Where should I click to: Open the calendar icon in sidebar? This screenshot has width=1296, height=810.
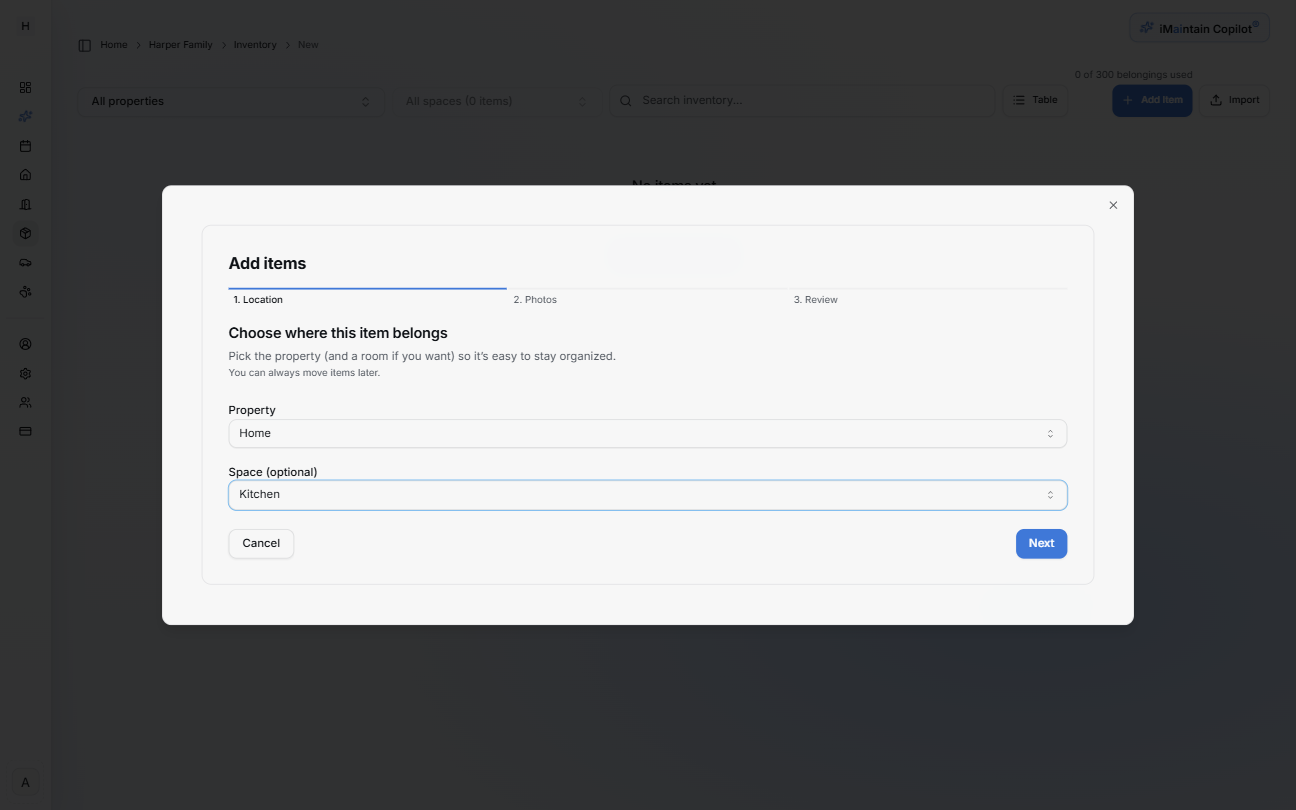coord(25,145)
